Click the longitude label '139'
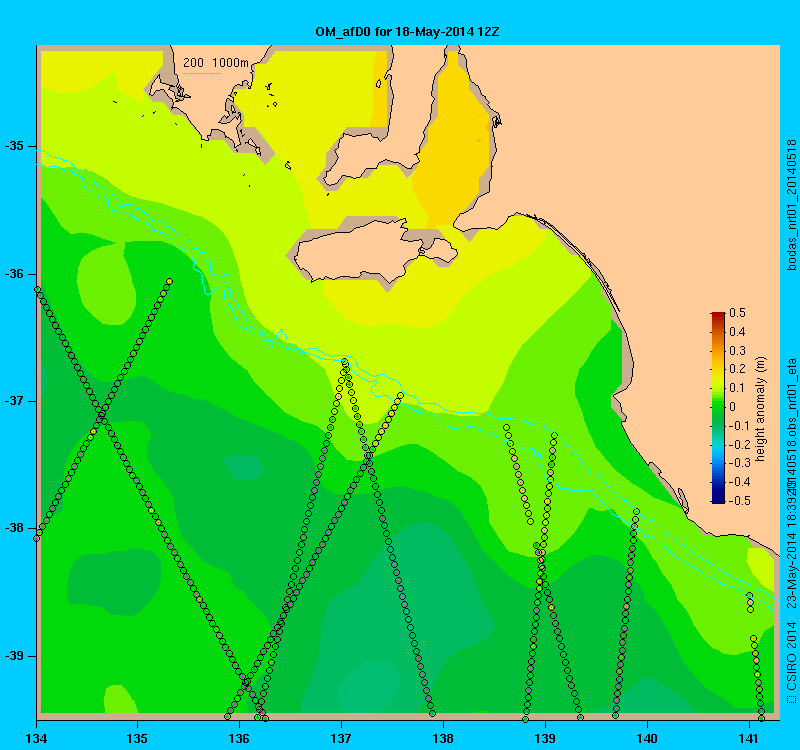The image size is (800, 750). pos(545,738)
